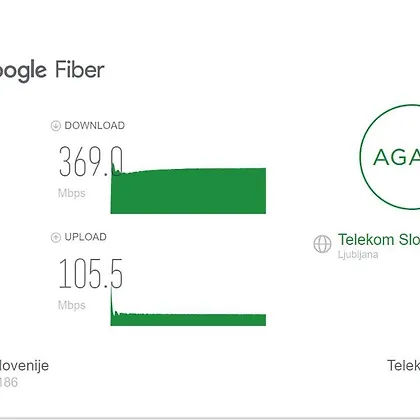The height and width of the screenshot is (420, 420).
Task: Click the DOWNLOAD label
Action: click(x=95, y=126)
